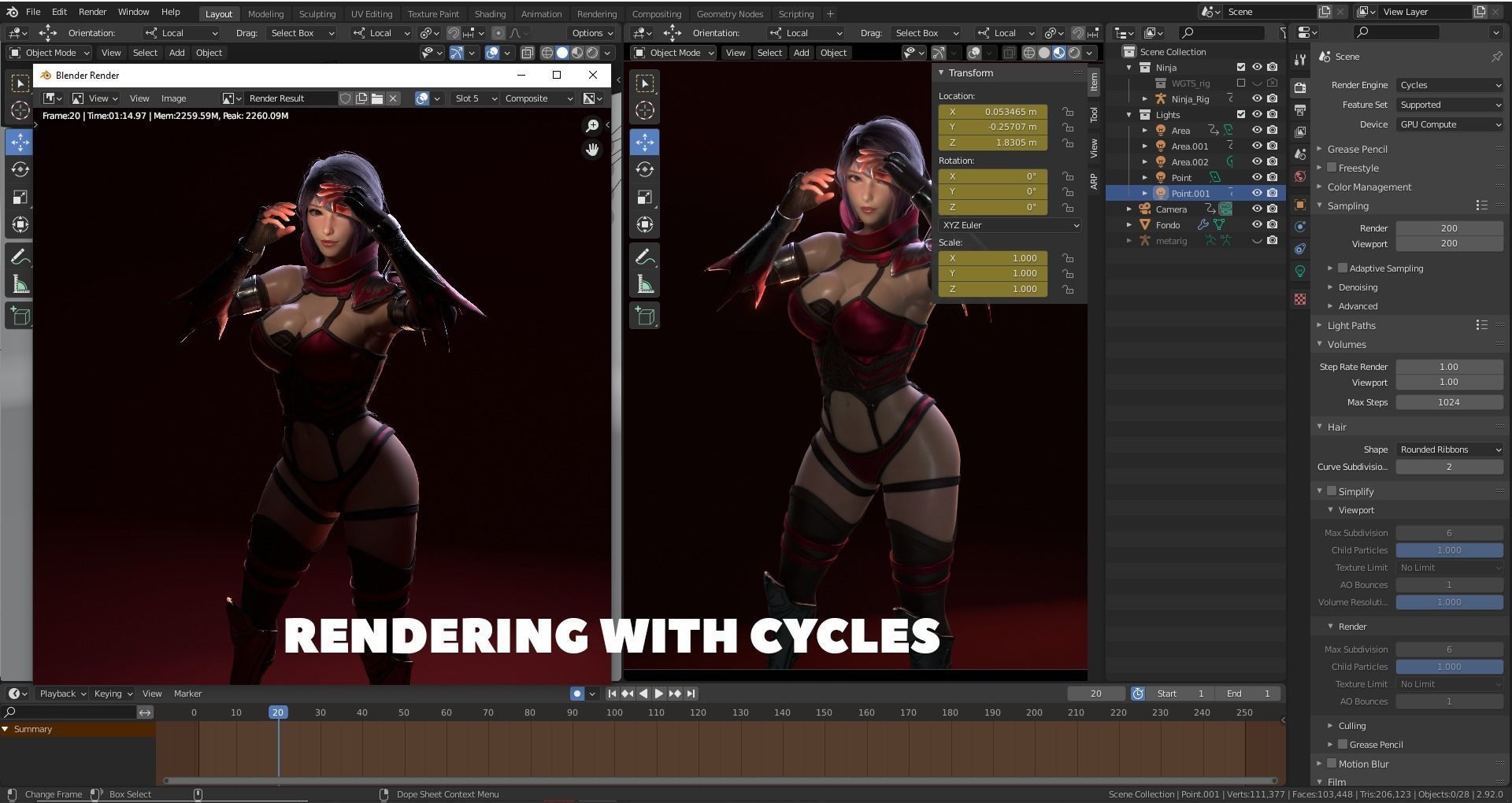Toggle the pin icon in the Scene properties header
1512x803 pixels.
(1496, 57)
